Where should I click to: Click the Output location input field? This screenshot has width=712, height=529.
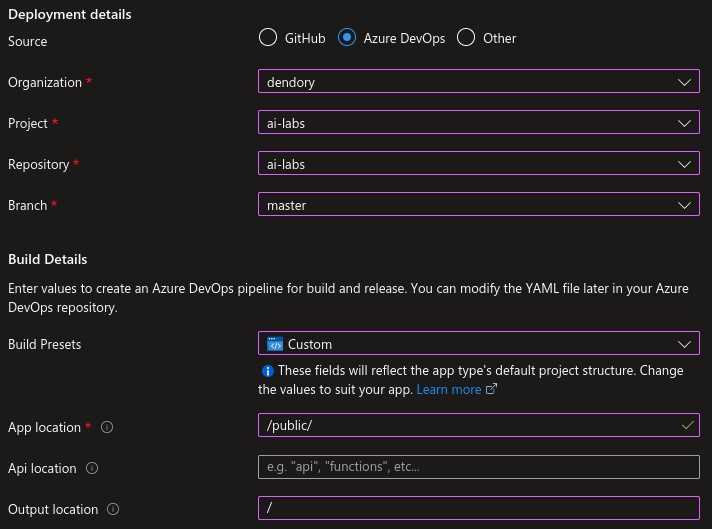[479, 508]
